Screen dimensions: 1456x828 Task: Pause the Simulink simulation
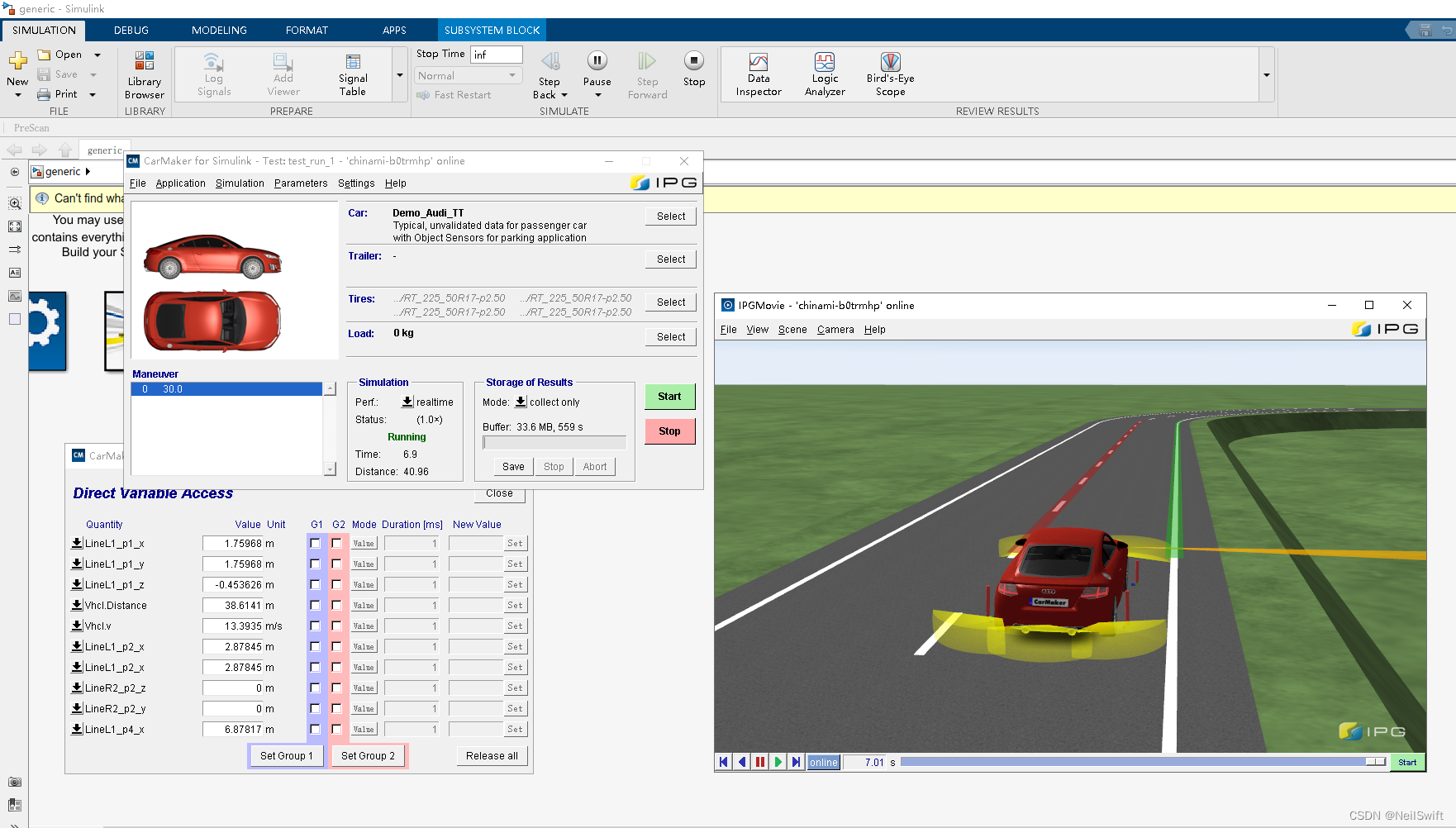tap(597, 61)
